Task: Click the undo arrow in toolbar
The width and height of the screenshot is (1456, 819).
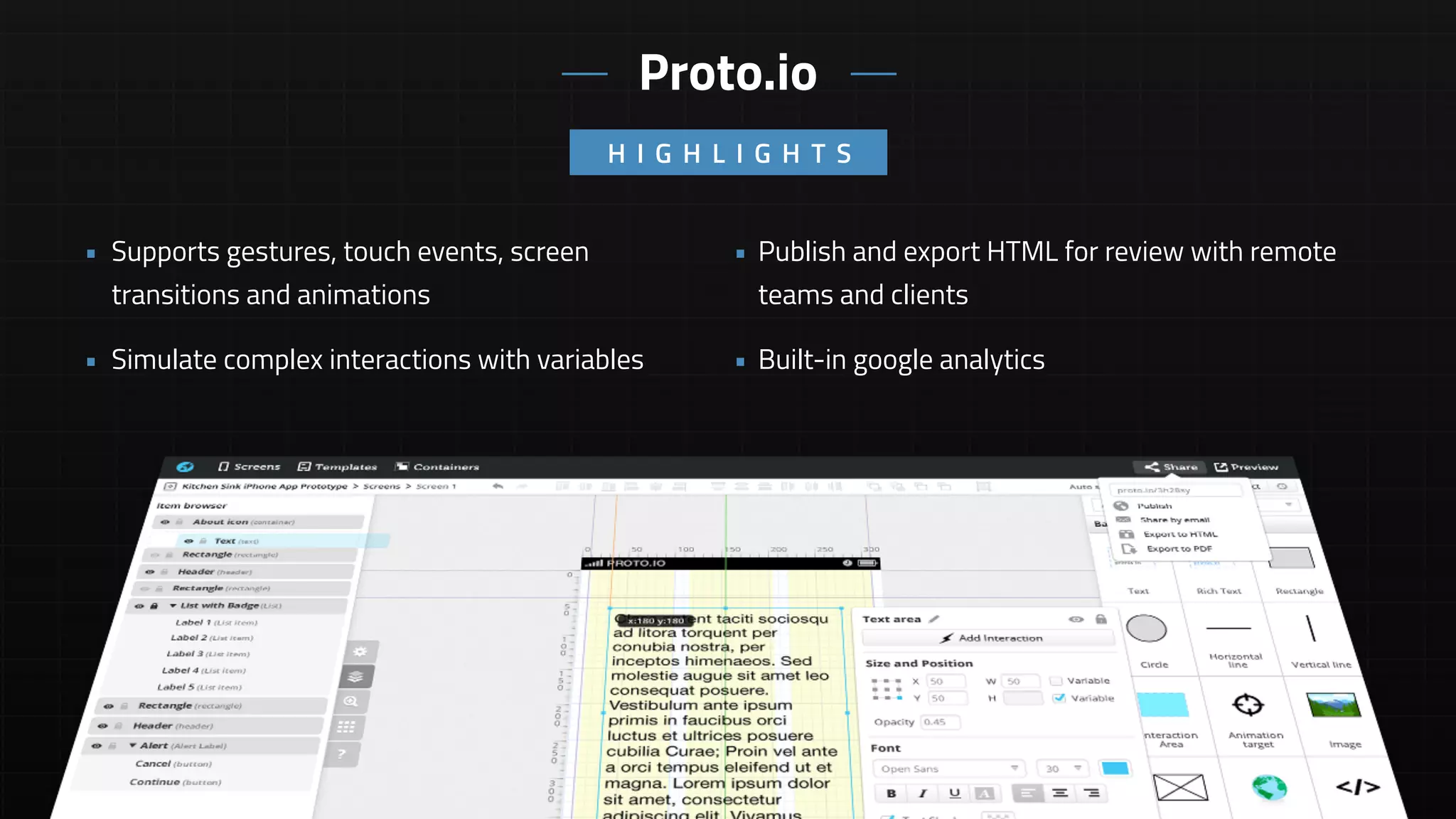Action: 498,486
